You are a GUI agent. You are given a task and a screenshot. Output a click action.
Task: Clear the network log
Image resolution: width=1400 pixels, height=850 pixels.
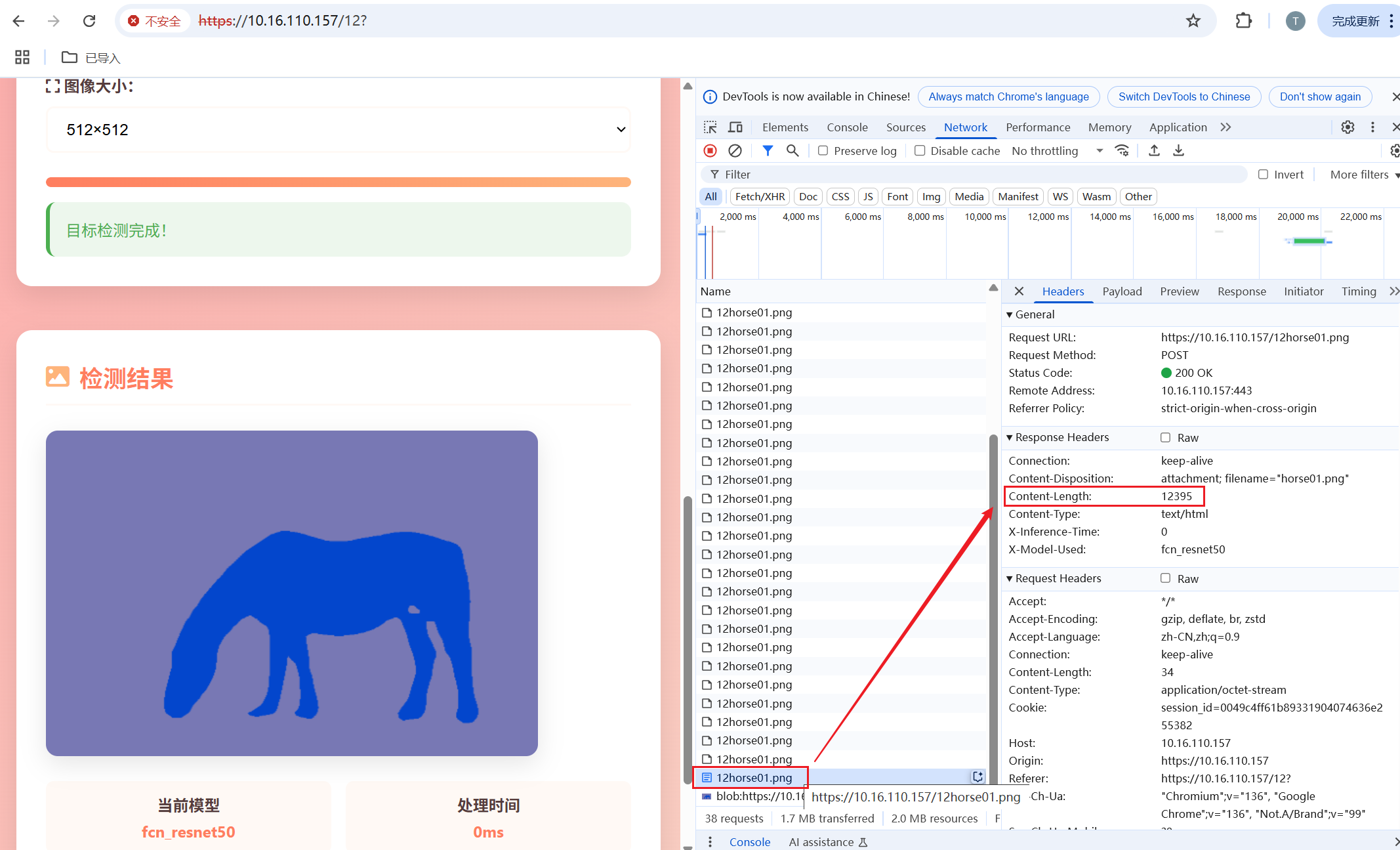point(735,151)
